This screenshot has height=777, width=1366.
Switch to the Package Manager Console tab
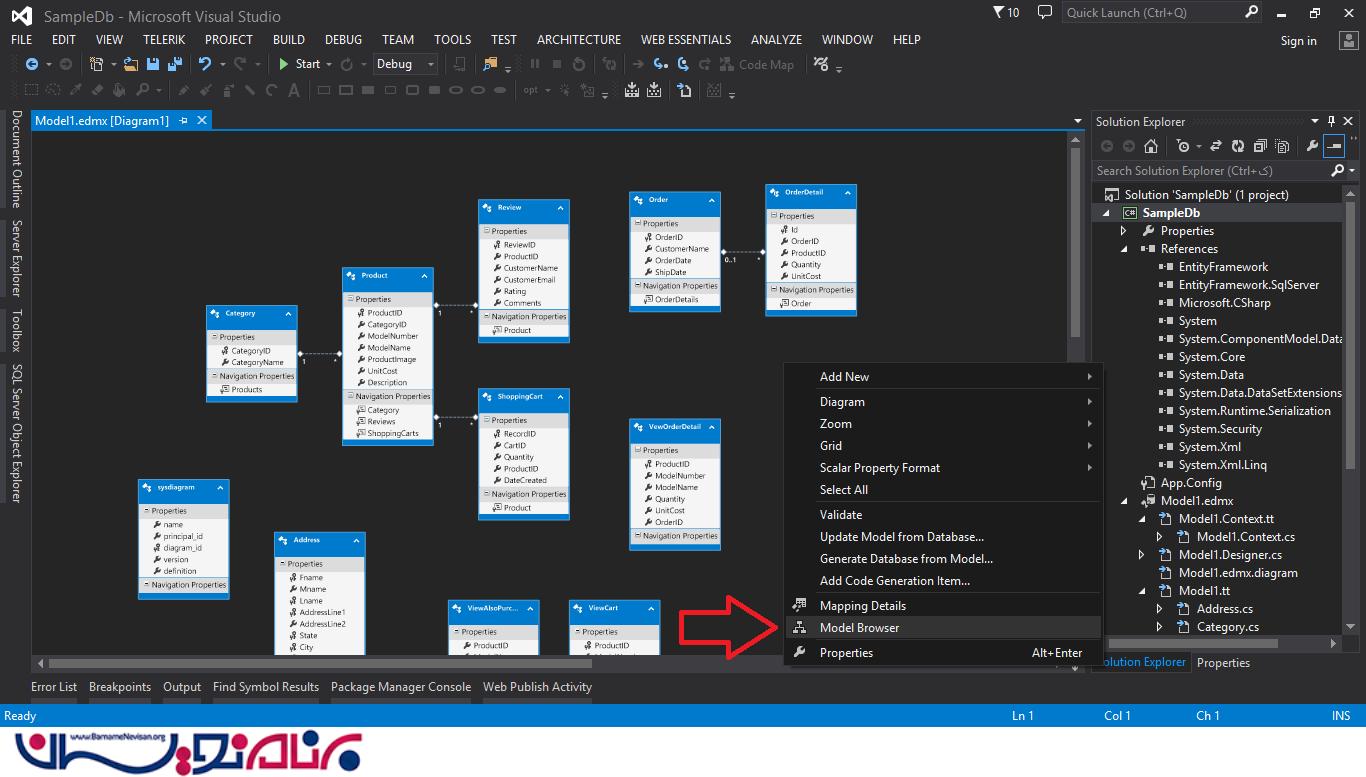400,687
